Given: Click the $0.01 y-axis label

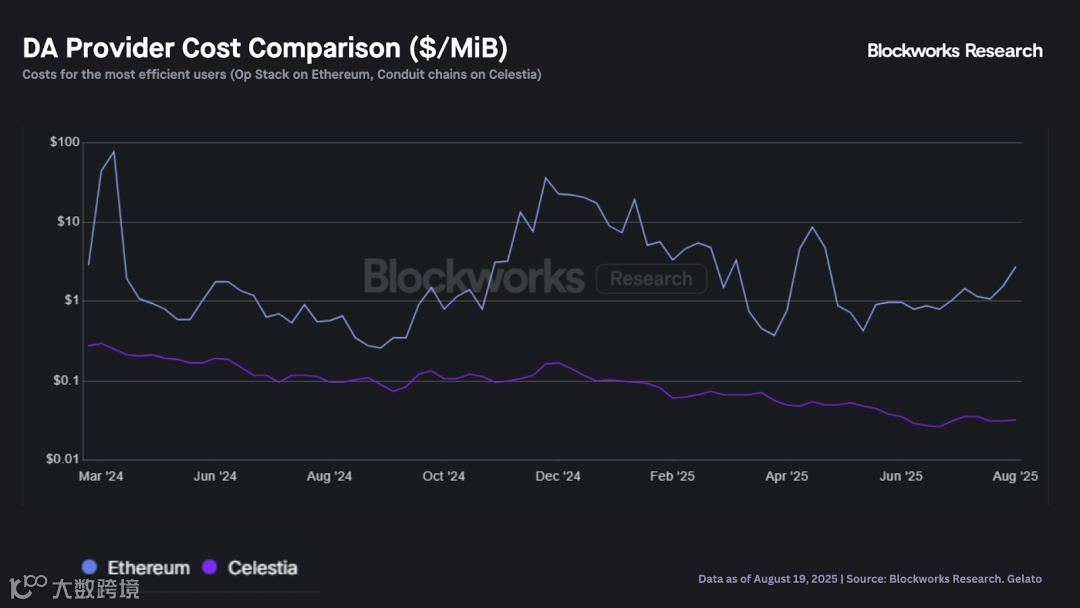Looking at the screenshot, I should [63, 459].
